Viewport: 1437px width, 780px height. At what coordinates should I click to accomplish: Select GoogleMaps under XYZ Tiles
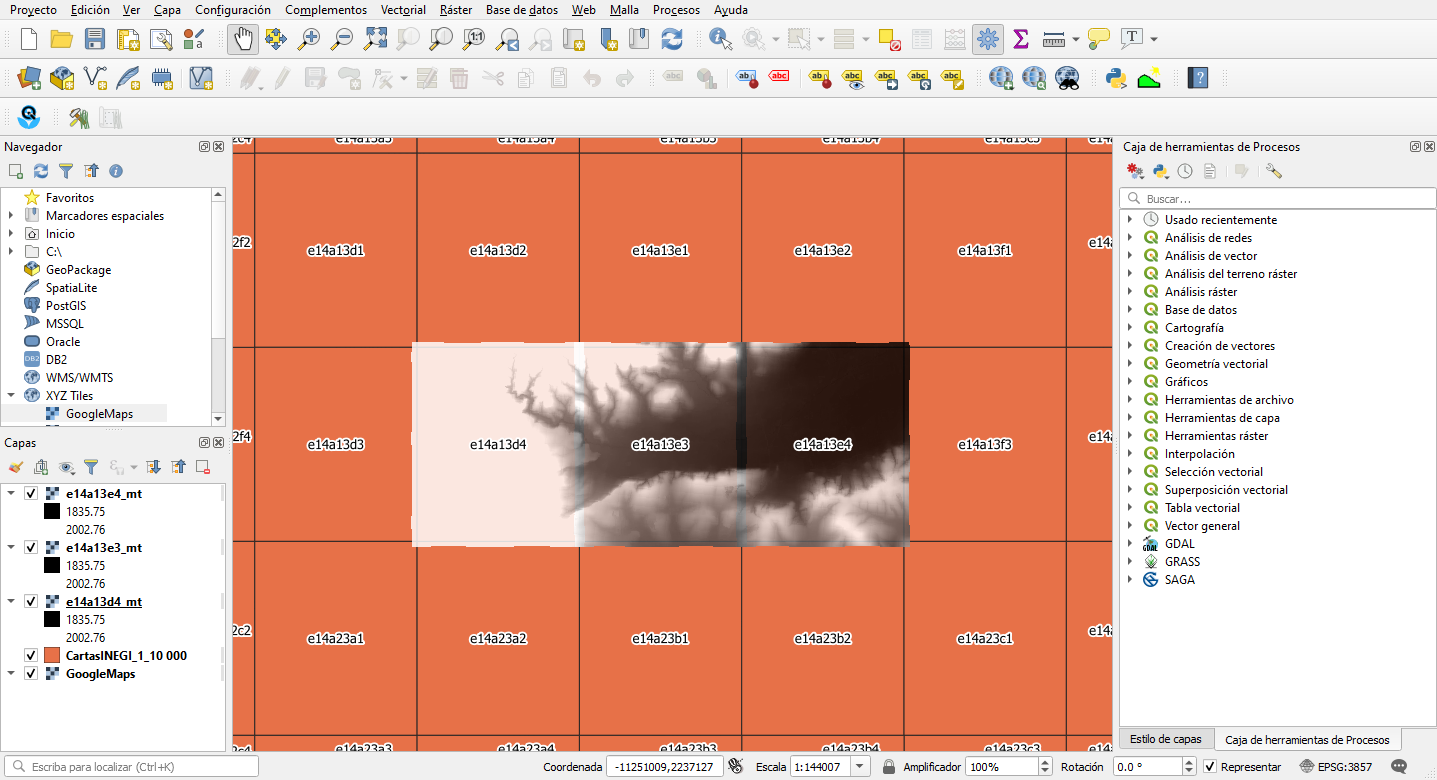[99, 414]
